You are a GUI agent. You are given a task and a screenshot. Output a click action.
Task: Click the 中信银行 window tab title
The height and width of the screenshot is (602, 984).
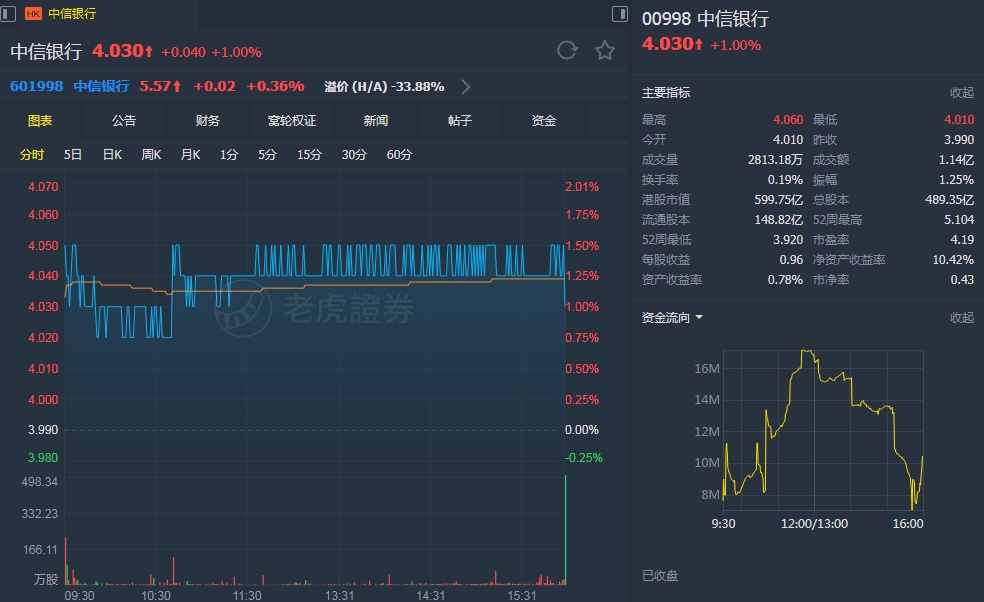coord(72,14)
